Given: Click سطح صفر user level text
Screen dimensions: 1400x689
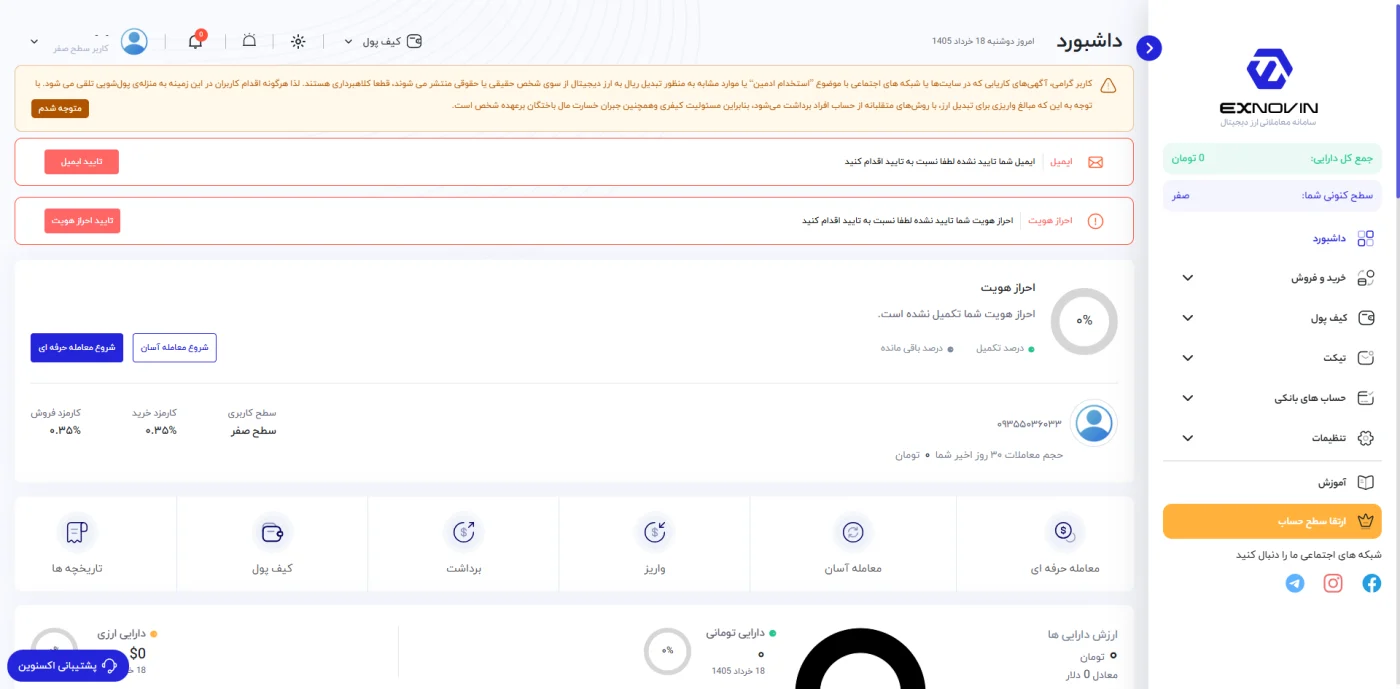Looking at the screenshot, I should pos(253,431).
